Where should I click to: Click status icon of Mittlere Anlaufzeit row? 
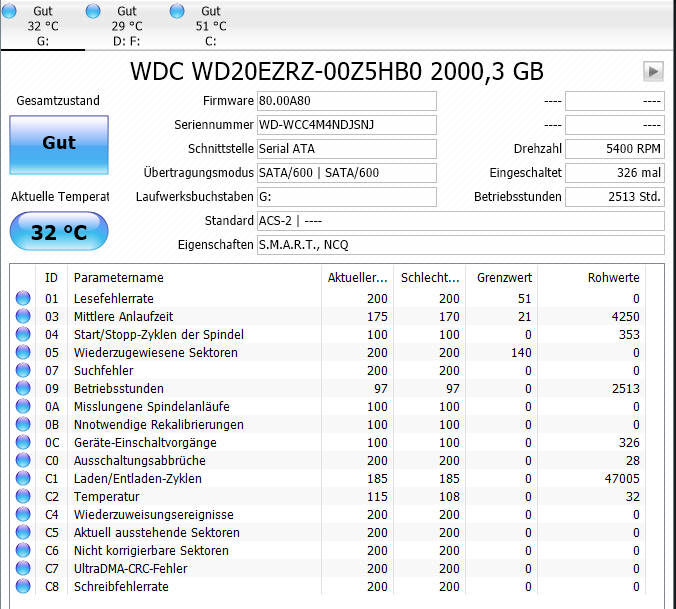pyautogui.click(x=23, y=316)
